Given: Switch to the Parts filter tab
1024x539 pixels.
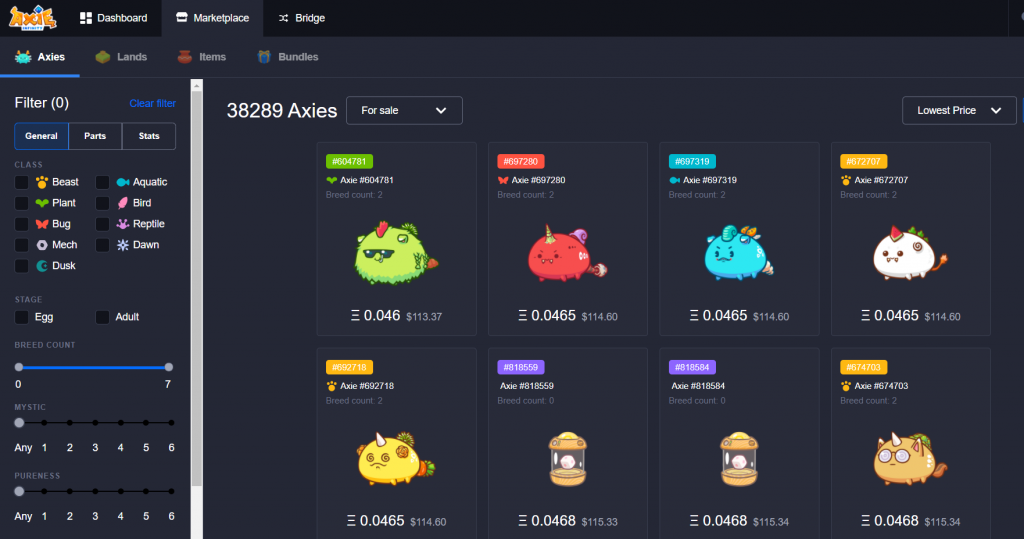Looking at the screenshot, I should point(95,136).
